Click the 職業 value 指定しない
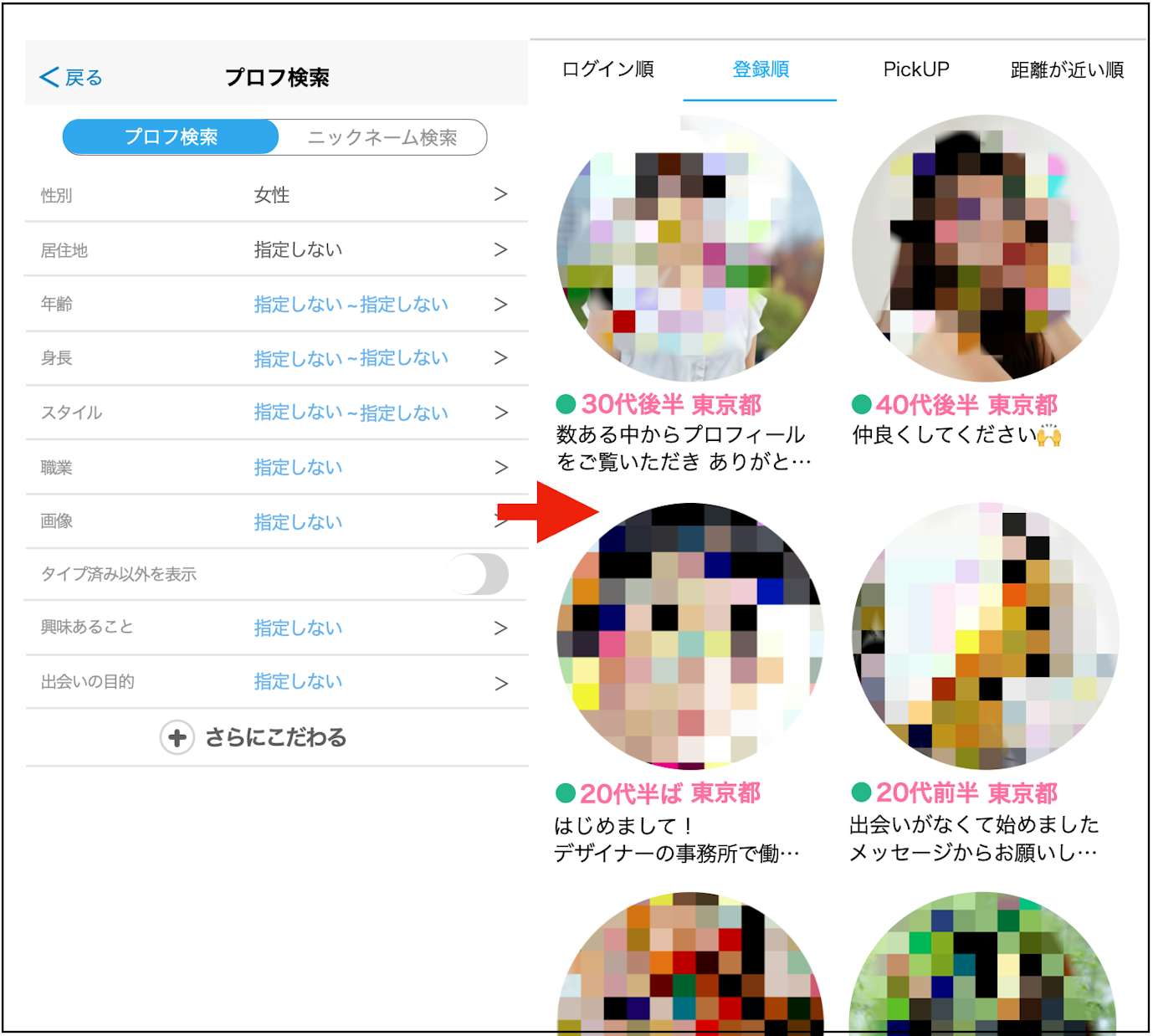This screenshot has width=1153, height=1036. [x=298, y=467]
